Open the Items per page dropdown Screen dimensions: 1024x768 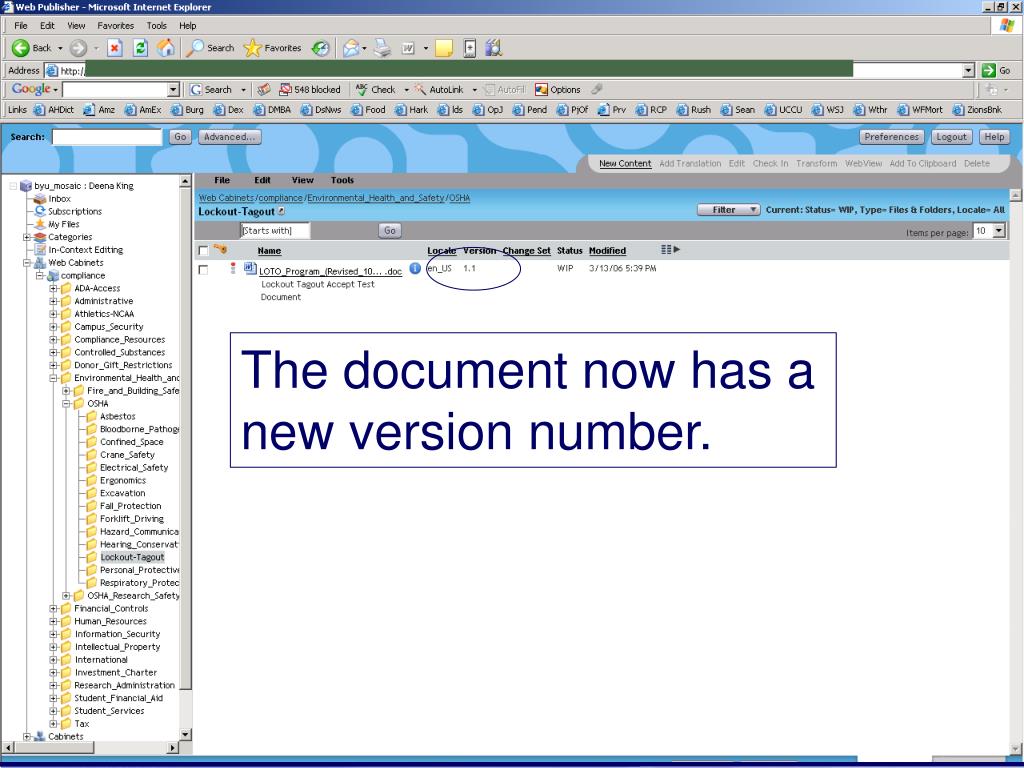click(998, 231)
